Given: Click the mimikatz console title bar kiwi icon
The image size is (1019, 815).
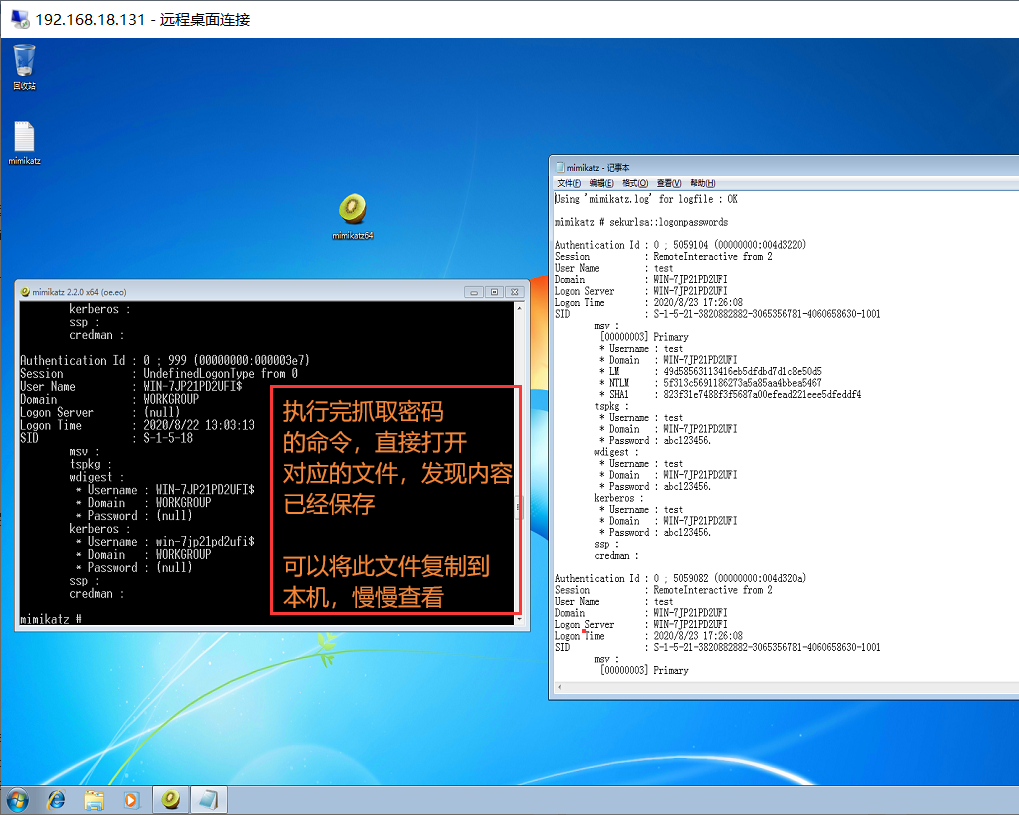Looking at the screenshot, I should pos(25,292).
